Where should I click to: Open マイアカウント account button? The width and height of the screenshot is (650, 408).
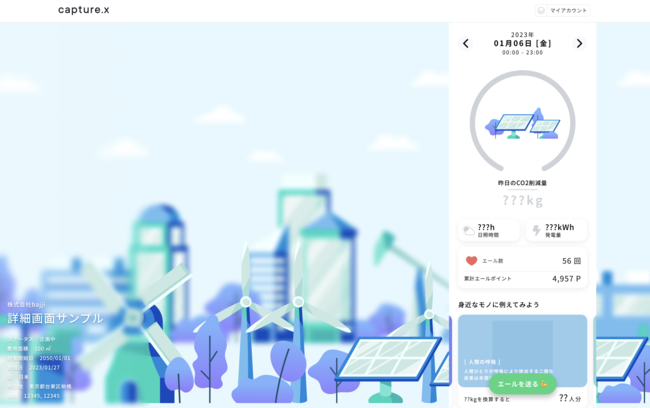click(563, 10)
